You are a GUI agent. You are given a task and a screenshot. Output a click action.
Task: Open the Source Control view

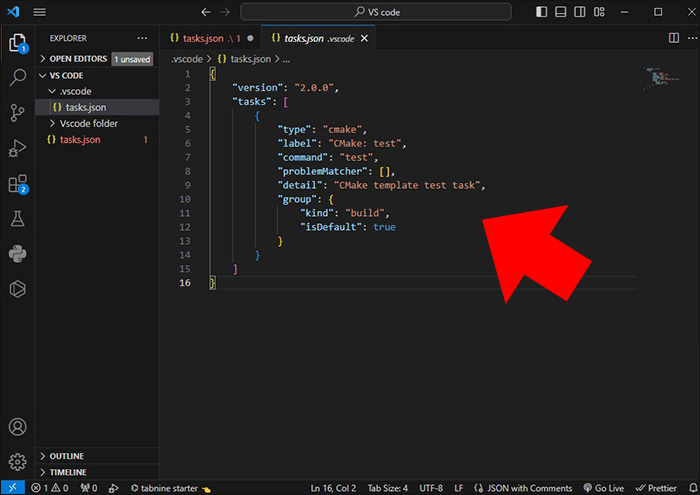pos(17,112)
